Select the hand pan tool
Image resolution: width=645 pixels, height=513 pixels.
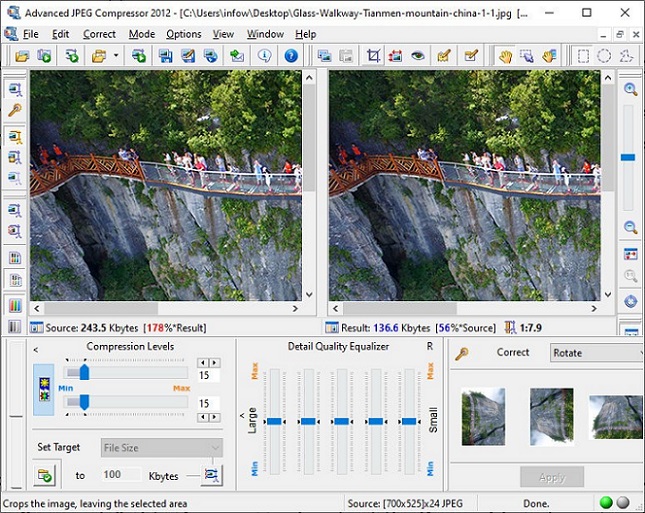pos(505,56)
